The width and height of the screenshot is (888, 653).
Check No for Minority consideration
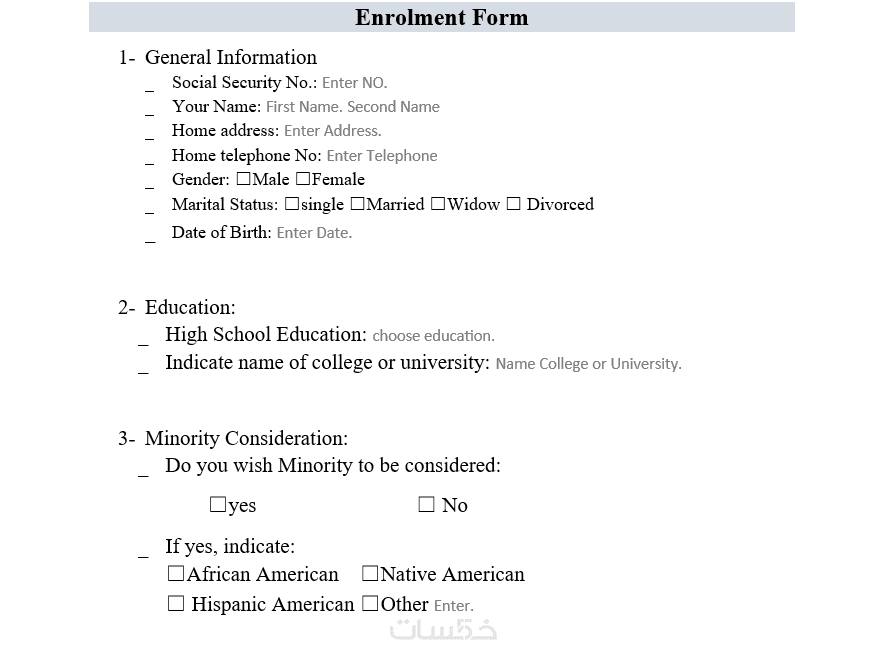coord(427,505)
